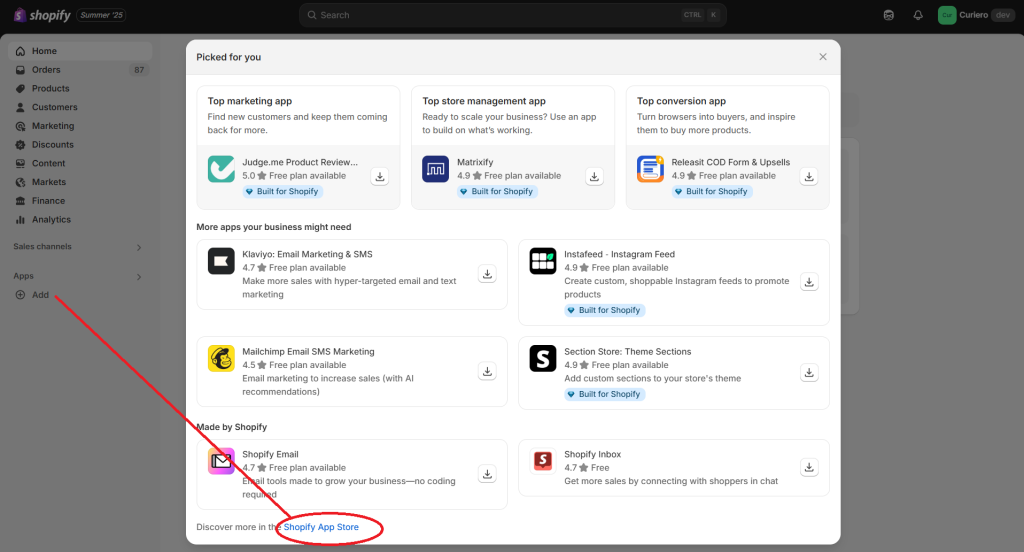Go to Home in the sidebar
Image resolution: width=1024 pixels, height=552 pixels.
80,51
